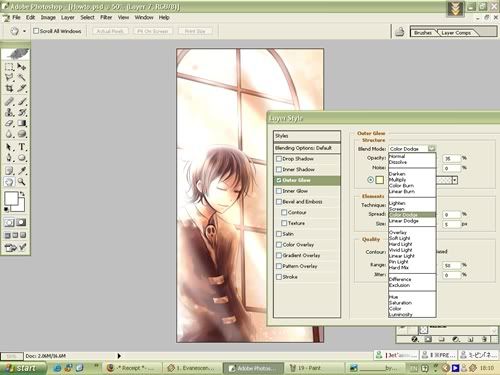Uncheck the Outer Glow style
This screenshot has width=500, height=375.
point(279,180)
